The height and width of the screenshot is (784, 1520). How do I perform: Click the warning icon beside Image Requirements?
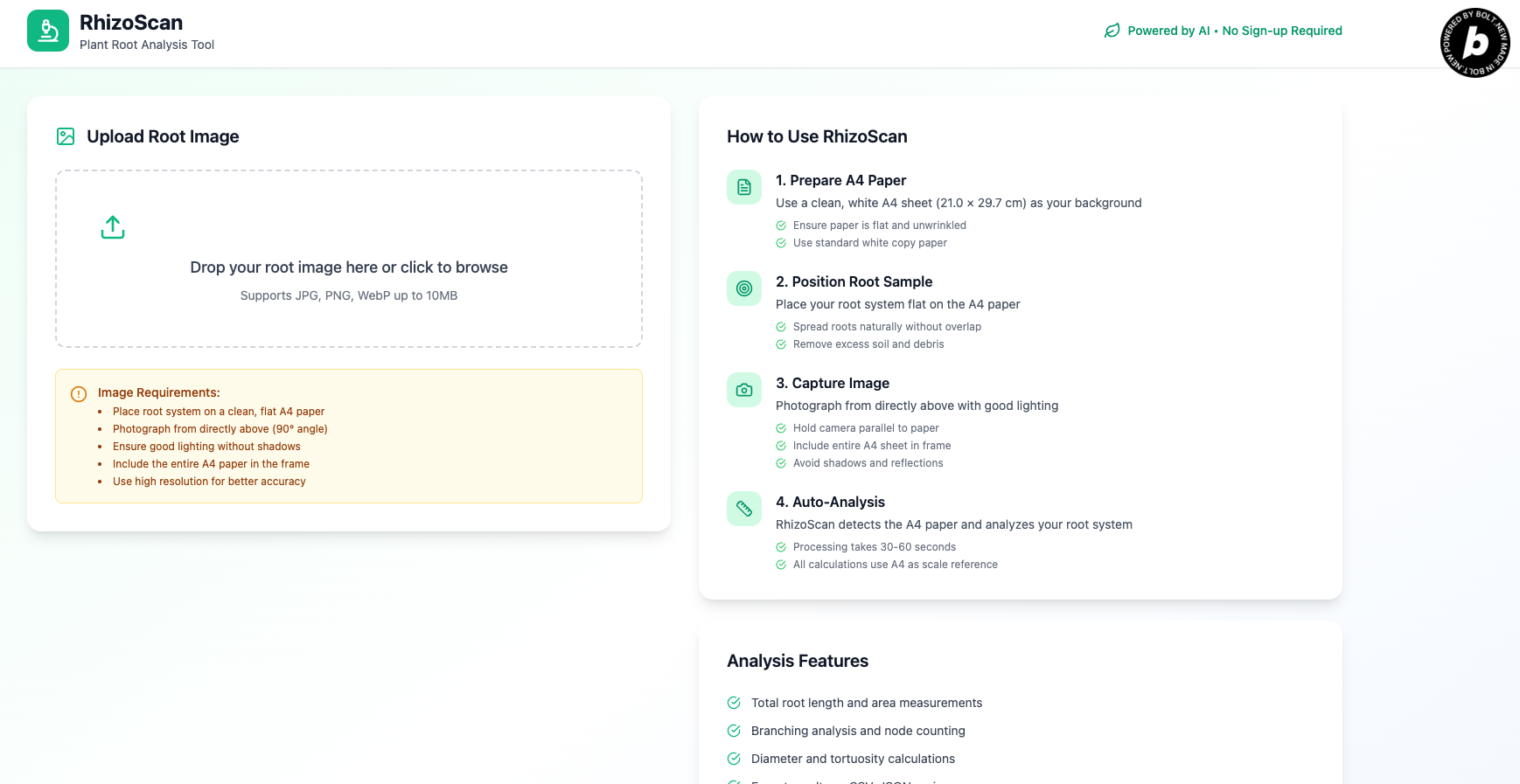79,394
